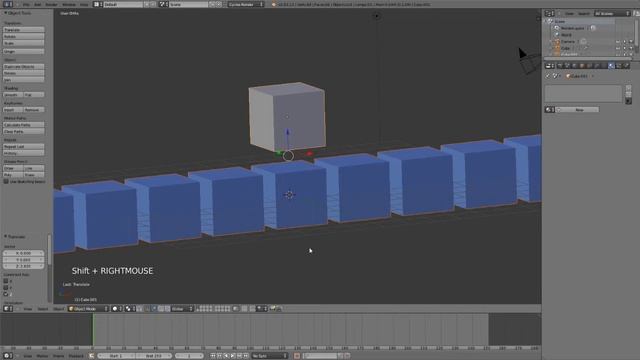This screenshot has width=640, height=360.
Task: Click the current frame field
Action: click(189, 356)
